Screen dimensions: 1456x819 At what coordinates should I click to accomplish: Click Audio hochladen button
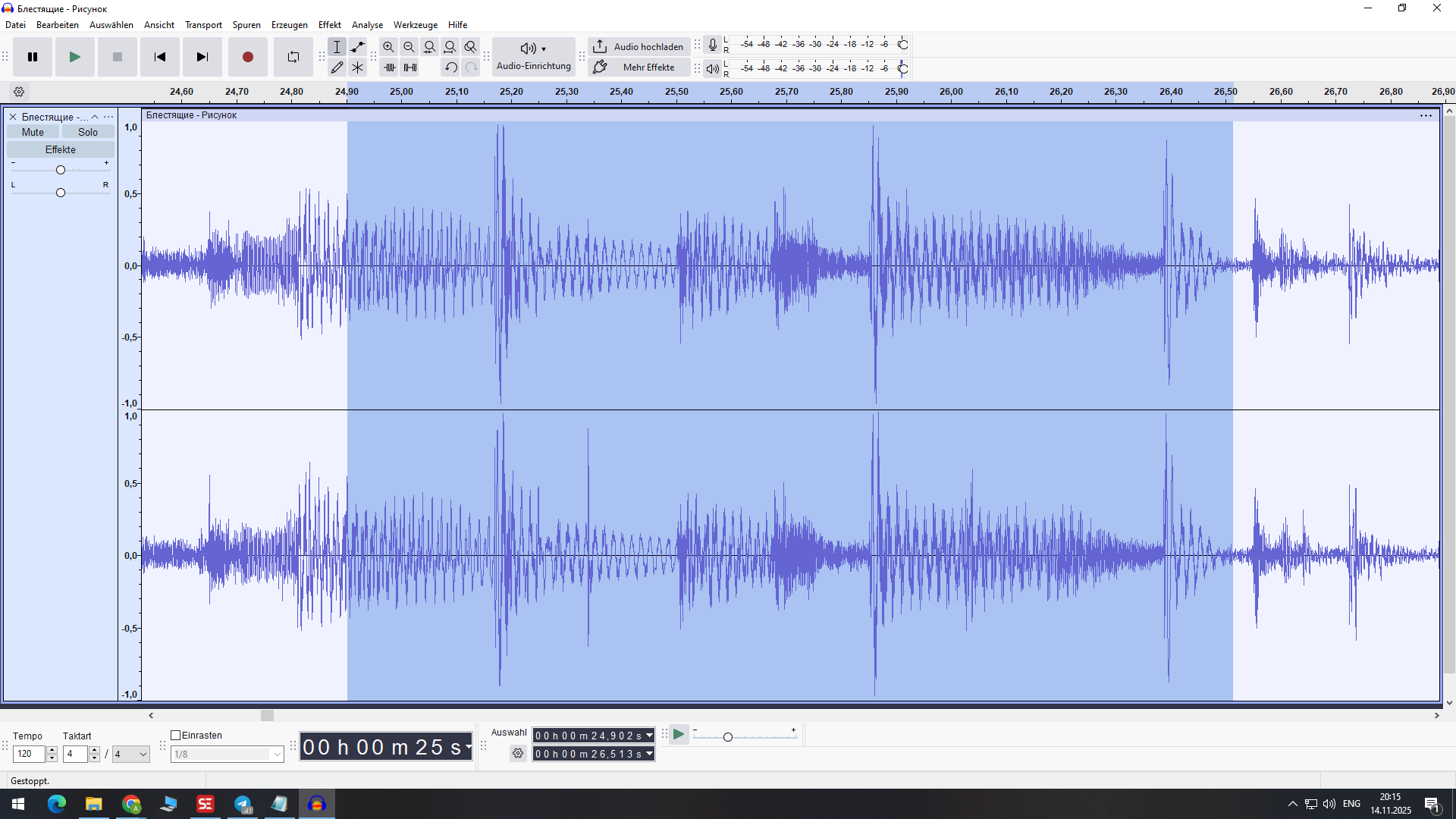click(640, 47)
